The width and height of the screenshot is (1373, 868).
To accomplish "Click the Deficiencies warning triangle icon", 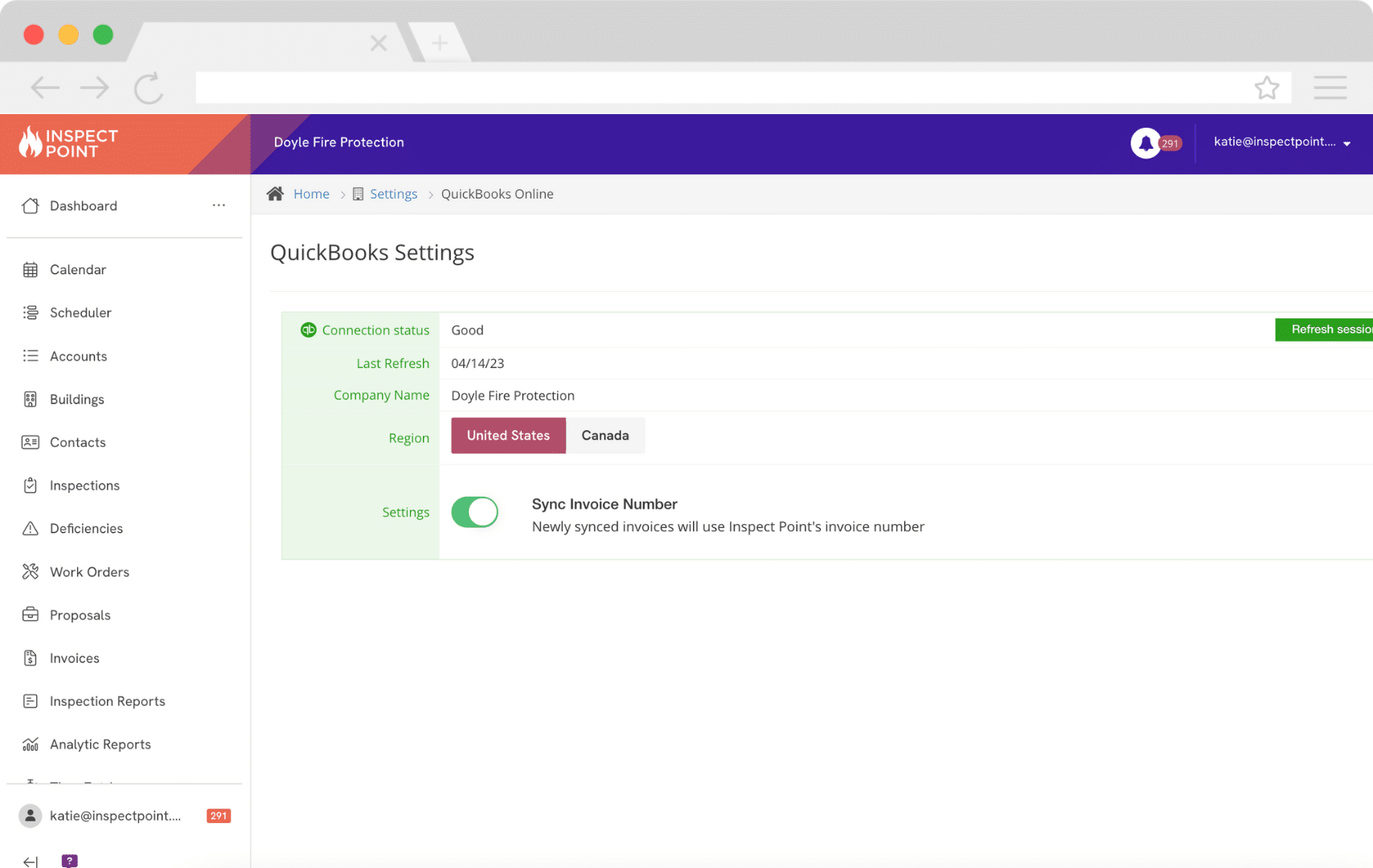I will (x=31, y=528).
